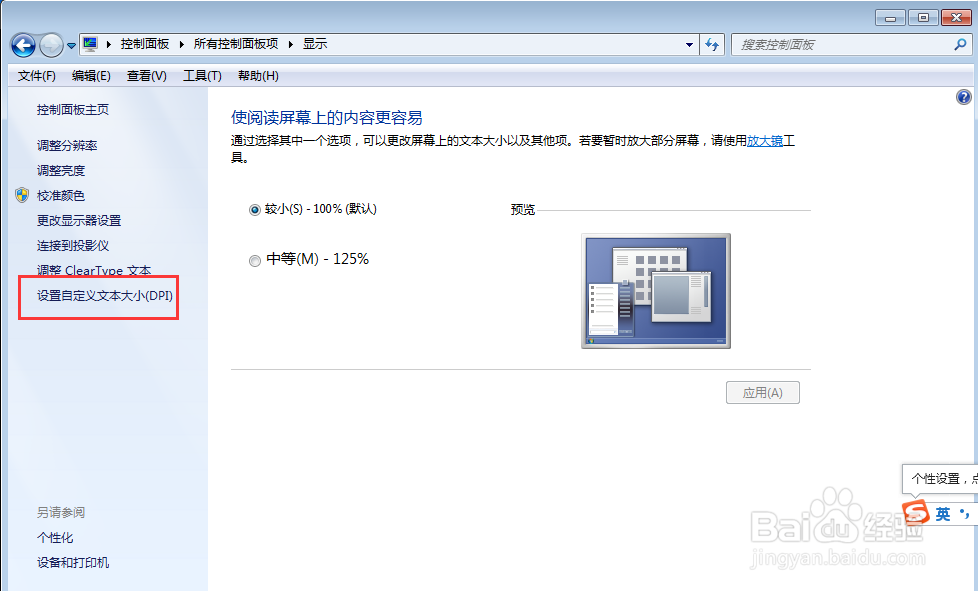The height and width of the screenshot is (591, 978).
Task: Refresh the current view with the refresh icon
Action: tap(711, 44)
